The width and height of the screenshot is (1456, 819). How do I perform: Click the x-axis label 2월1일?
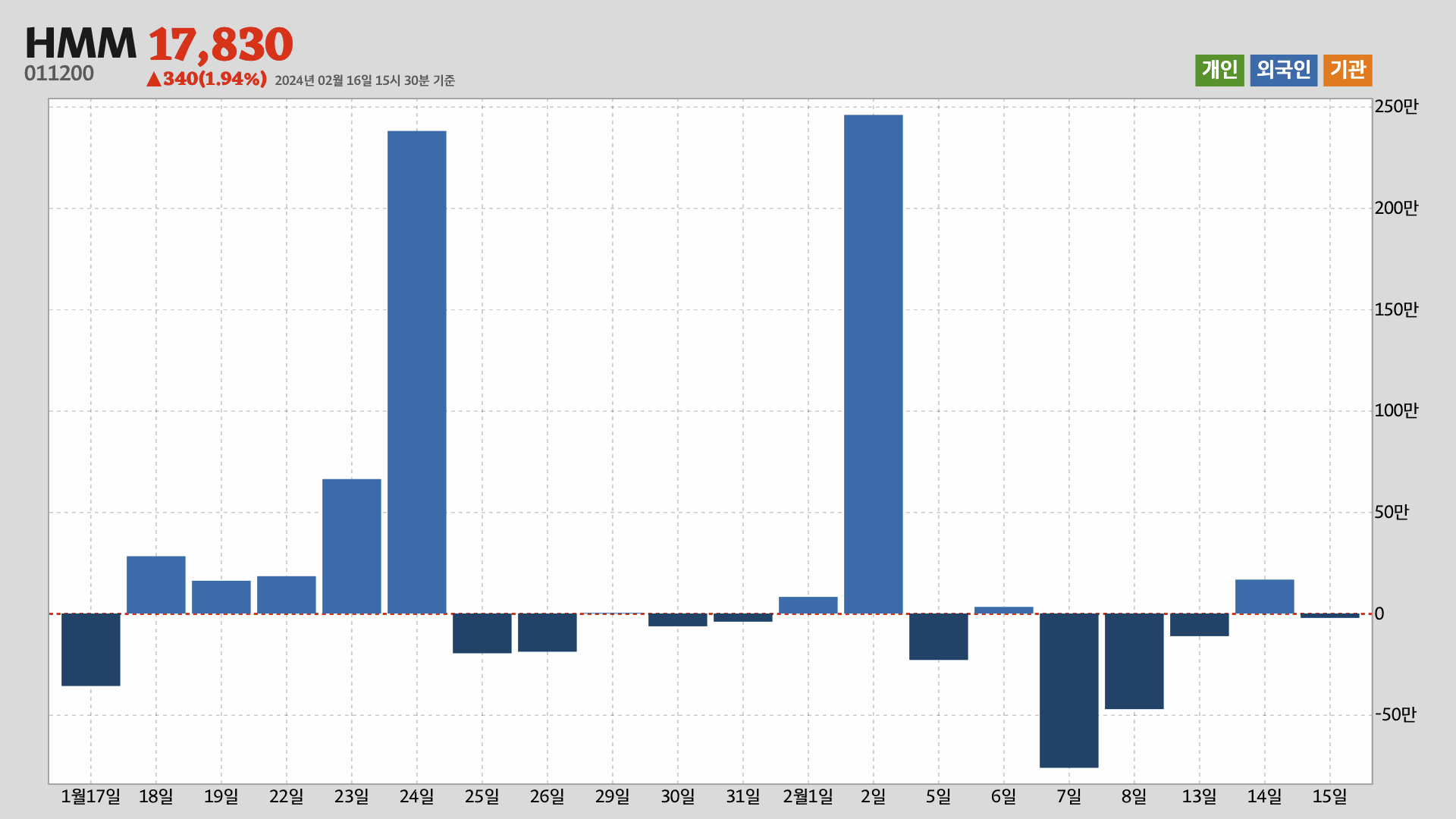click(808, 797)
